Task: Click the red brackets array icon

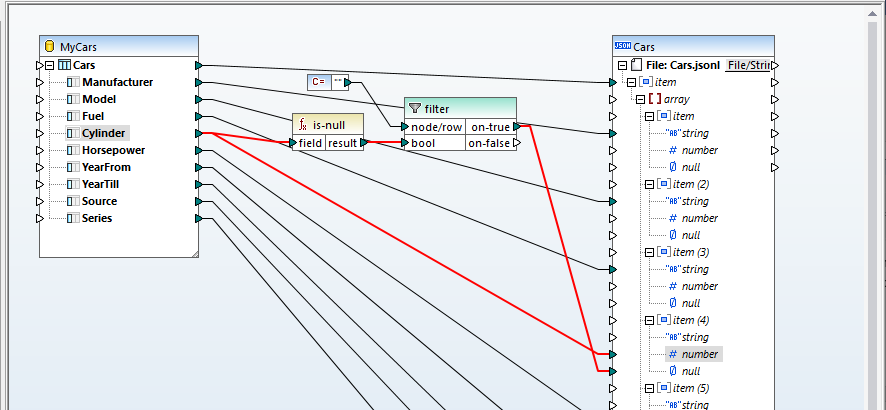Action: click(655, 99)
